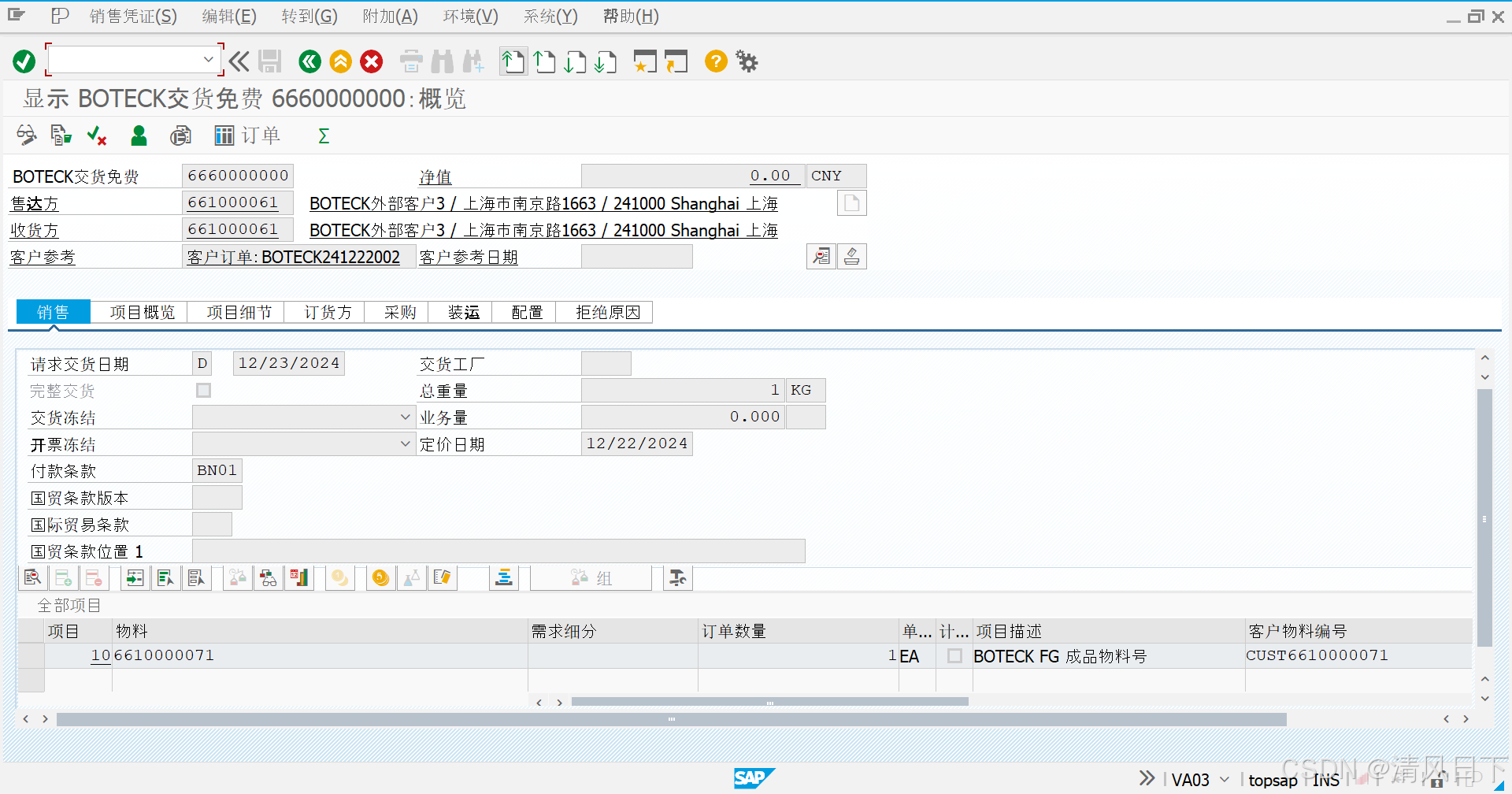The image size is (1512, 794).
Task: Select the glasses-and-pencil display/change icon
Action: pos(26,135)
